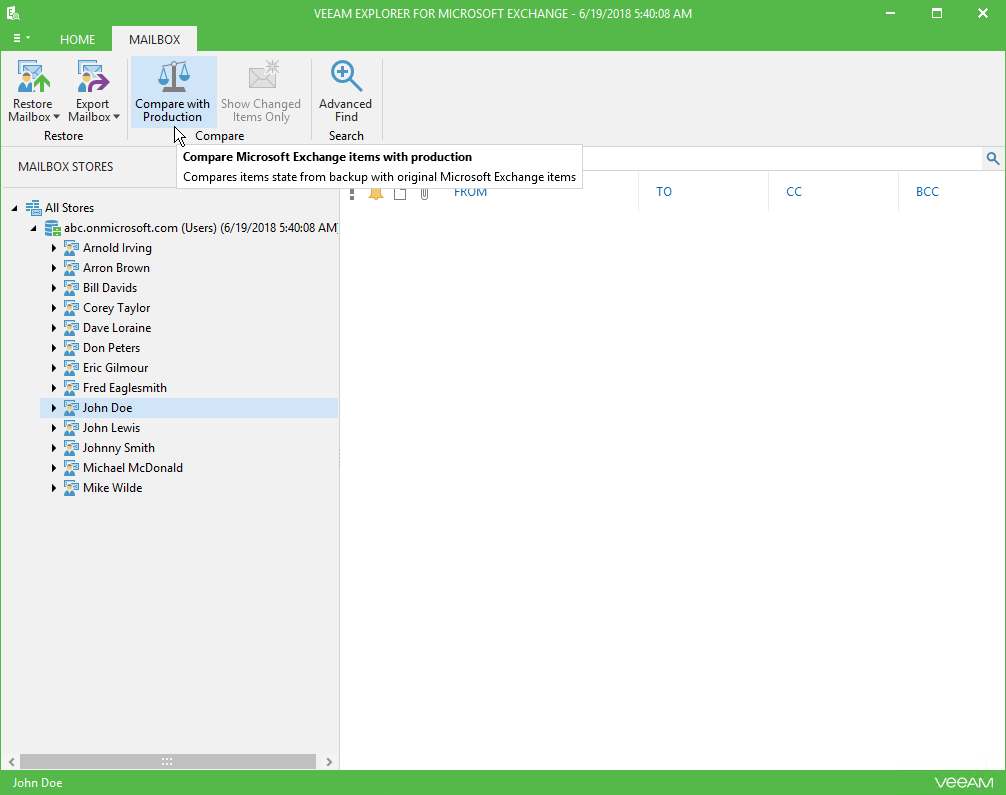Click Dave Loraine's mailbox icon
This screenshot has width=1006, height=795.
click(x=71, y=328)
